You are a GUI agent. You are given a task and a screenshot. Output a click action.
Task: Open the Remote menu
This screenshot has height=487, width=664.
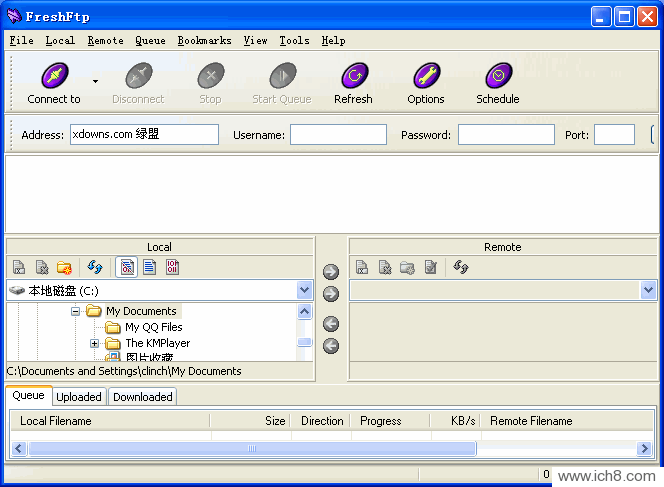point(105,41)
